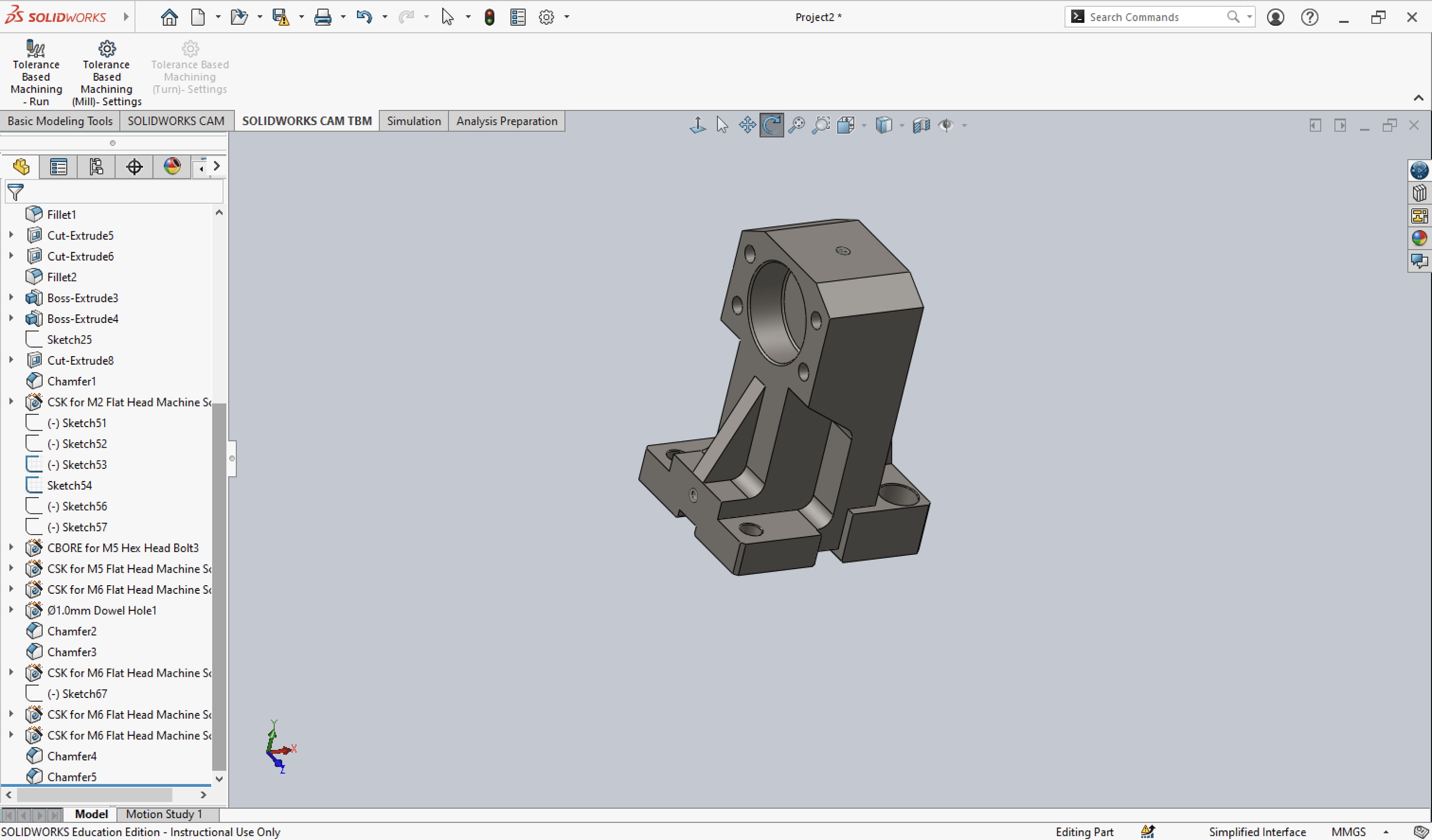Viewport: 1432px width, 840px height.
Task: Open the Save dropdown arrow
Action: [x=301, y=17]
